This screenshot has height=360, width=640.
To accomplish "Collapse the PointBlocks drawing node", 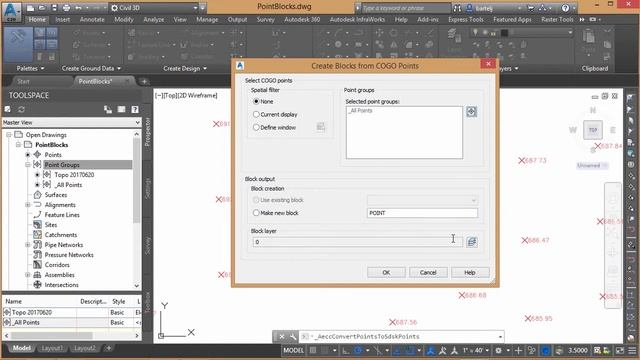I will 18,144.
